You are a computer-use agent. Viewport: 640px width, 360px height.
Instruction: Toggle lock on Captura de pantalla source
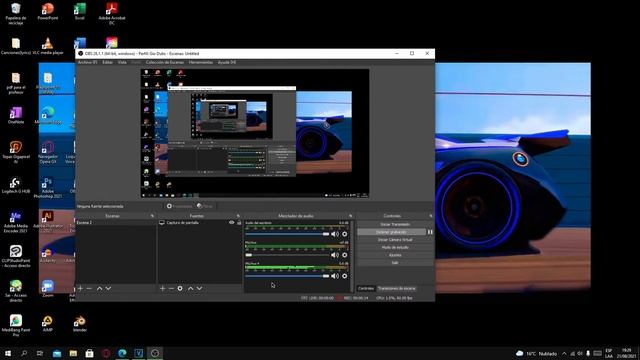[239, 222]
